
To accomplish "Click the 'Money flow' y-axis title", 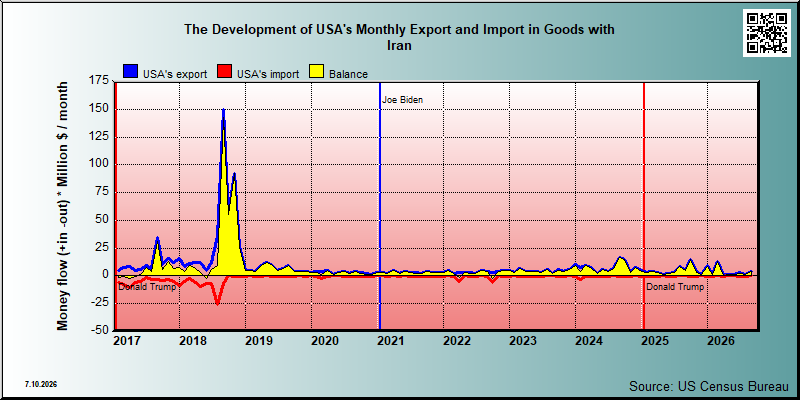I will [x=62, y=205].
